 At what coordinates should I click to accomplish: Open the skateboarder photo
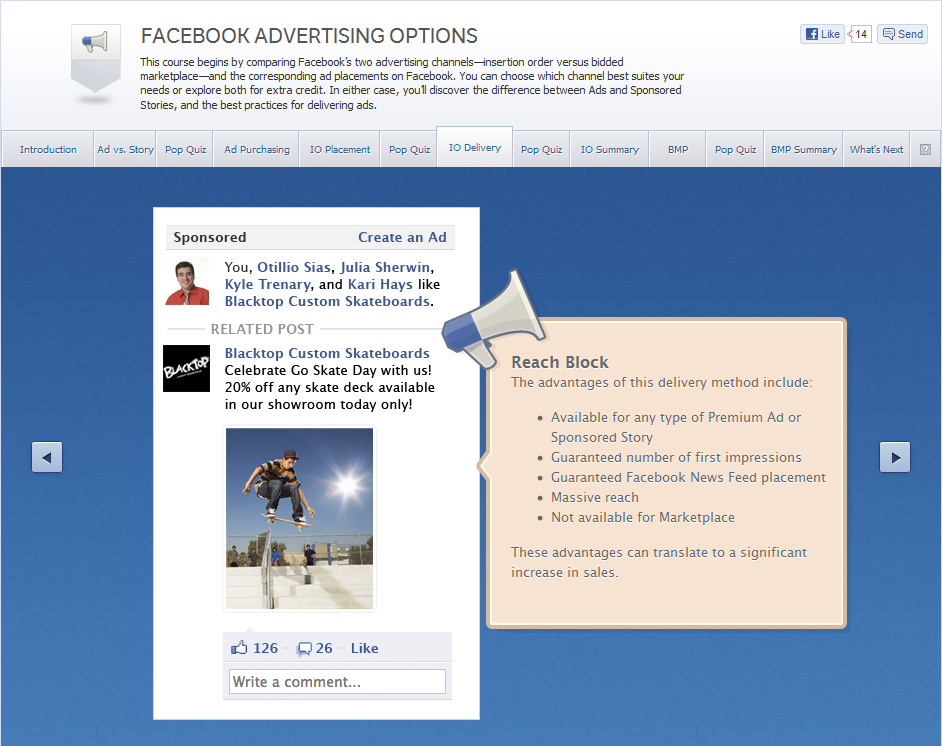(299, 518)
